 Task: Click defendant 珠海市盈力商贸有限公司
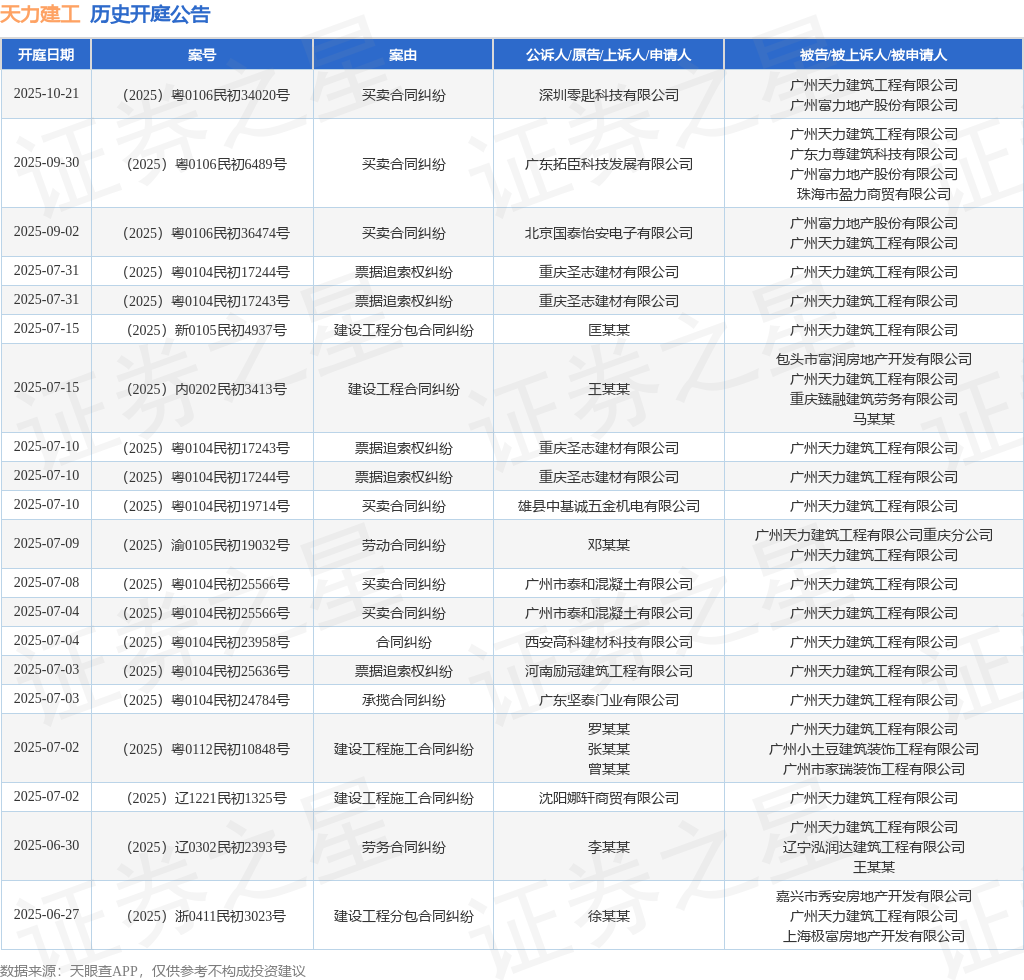tap(874, 194)
